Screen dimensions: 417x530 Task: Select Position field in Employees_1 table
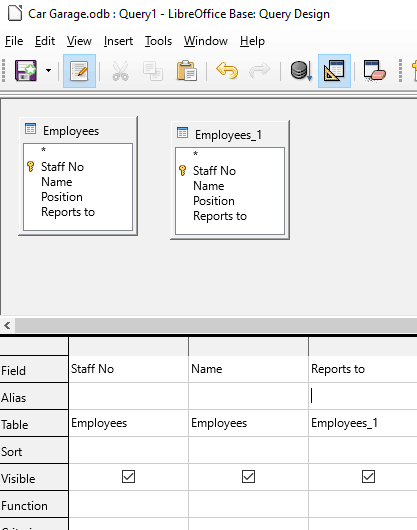coord(214,201)
